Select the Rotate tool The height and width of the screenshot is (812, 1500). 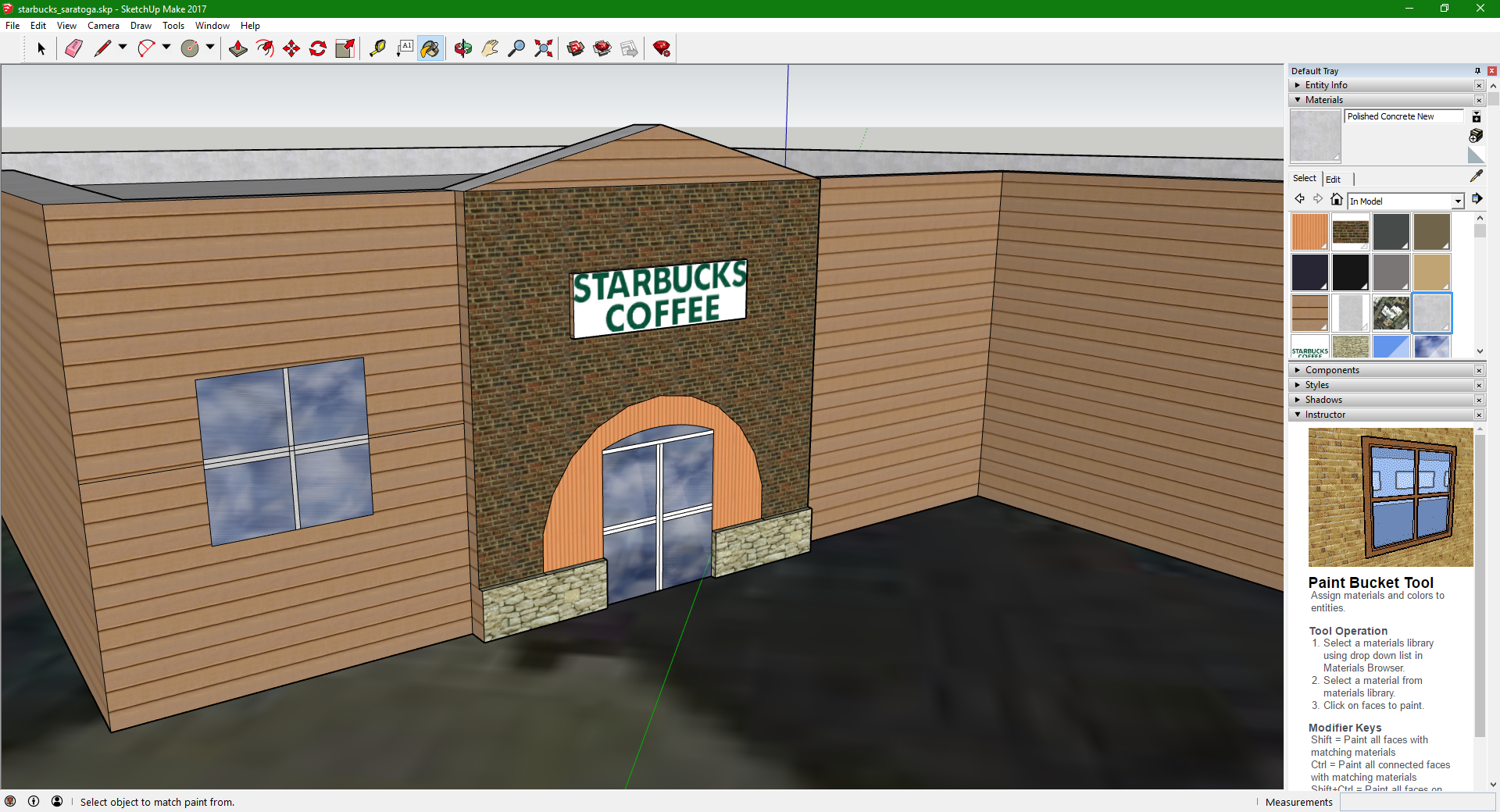(318, 48)
